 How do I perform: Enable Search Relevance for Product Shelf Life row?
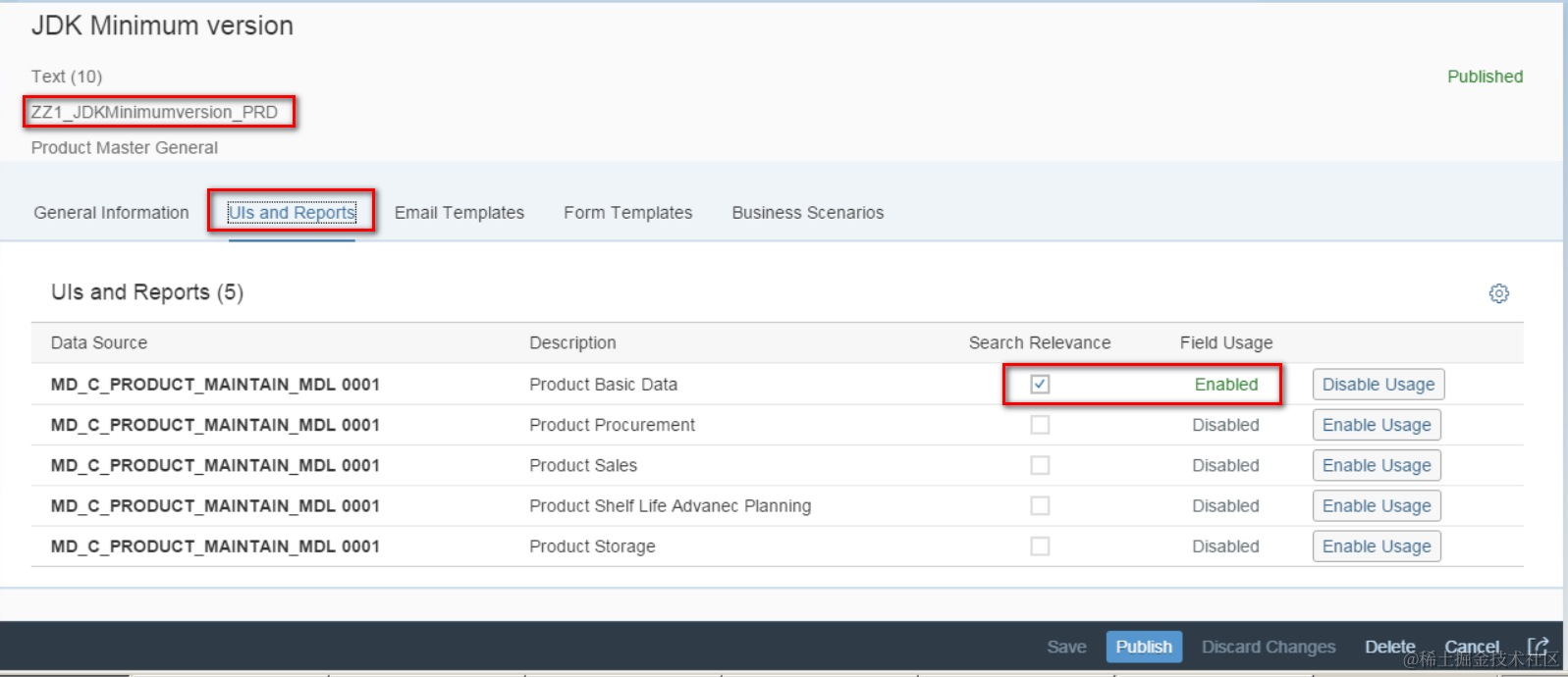(1040, 506)
